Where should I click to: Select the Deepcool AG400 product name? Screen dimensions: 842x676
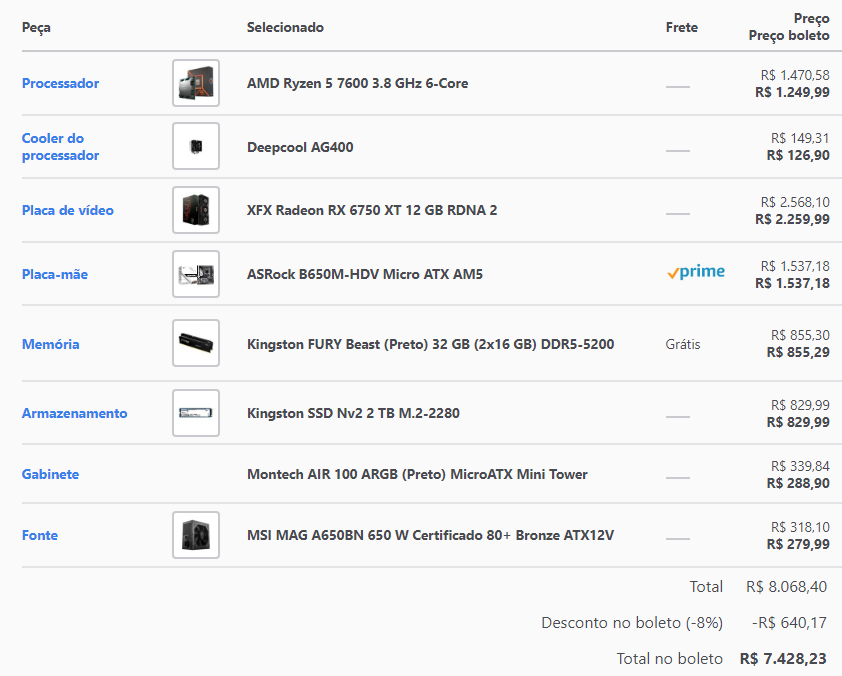tap(300, 147)
